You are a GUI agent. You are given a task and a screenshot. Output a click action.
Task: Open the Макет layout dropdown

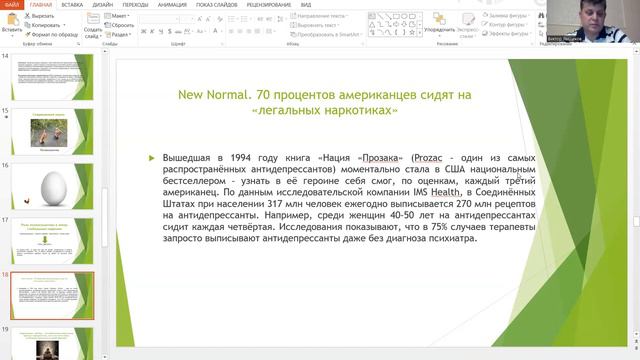117,16
